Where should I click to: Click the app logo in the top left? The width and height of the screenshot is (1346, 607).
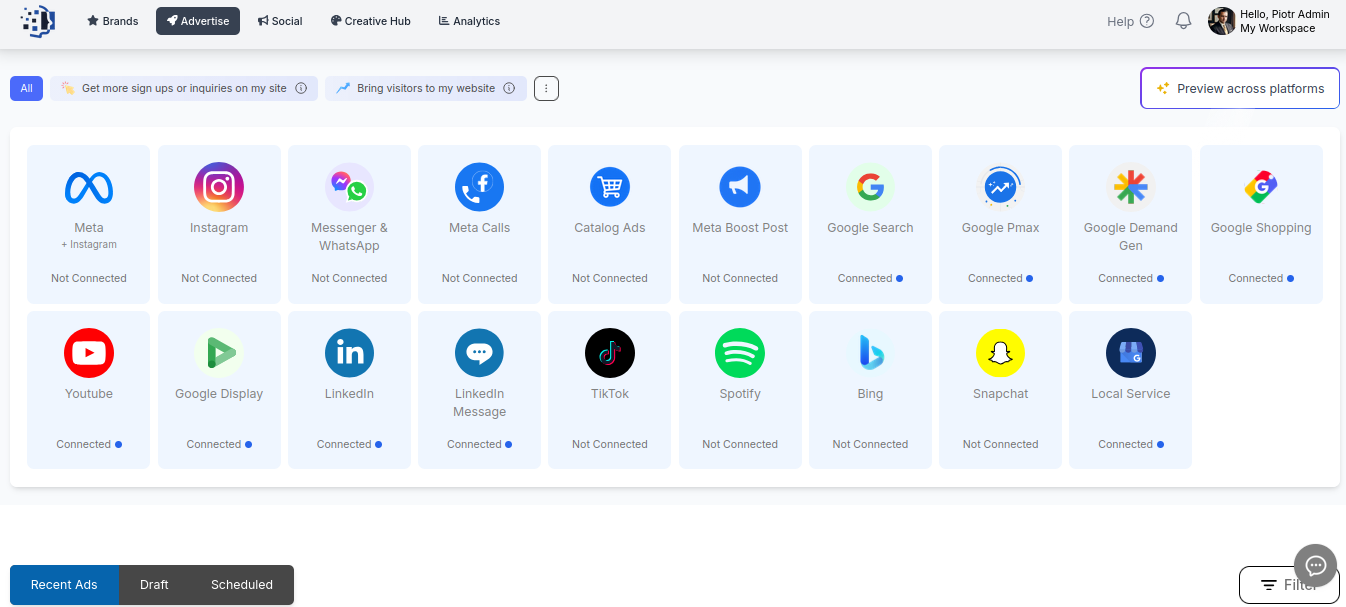pyautogui.click(x=37, y=20)
